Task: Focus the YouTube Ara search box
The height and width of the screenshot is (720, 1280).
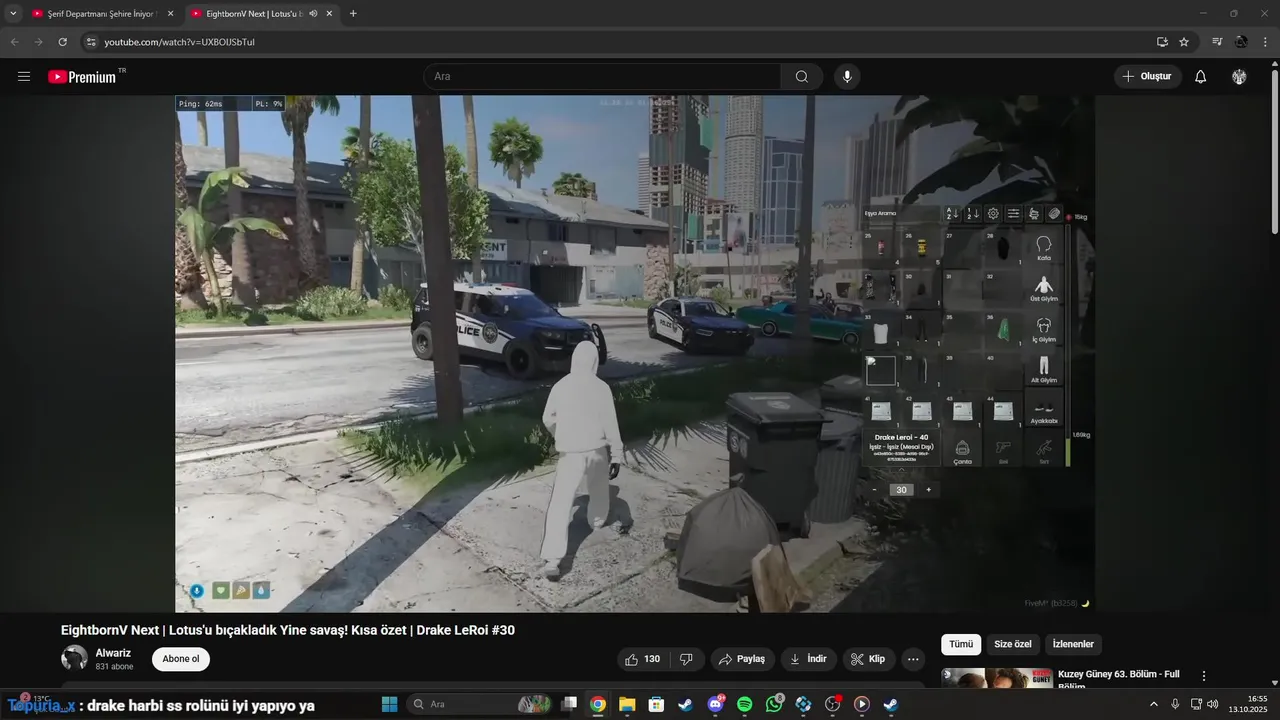Action: tap(602, 77)
